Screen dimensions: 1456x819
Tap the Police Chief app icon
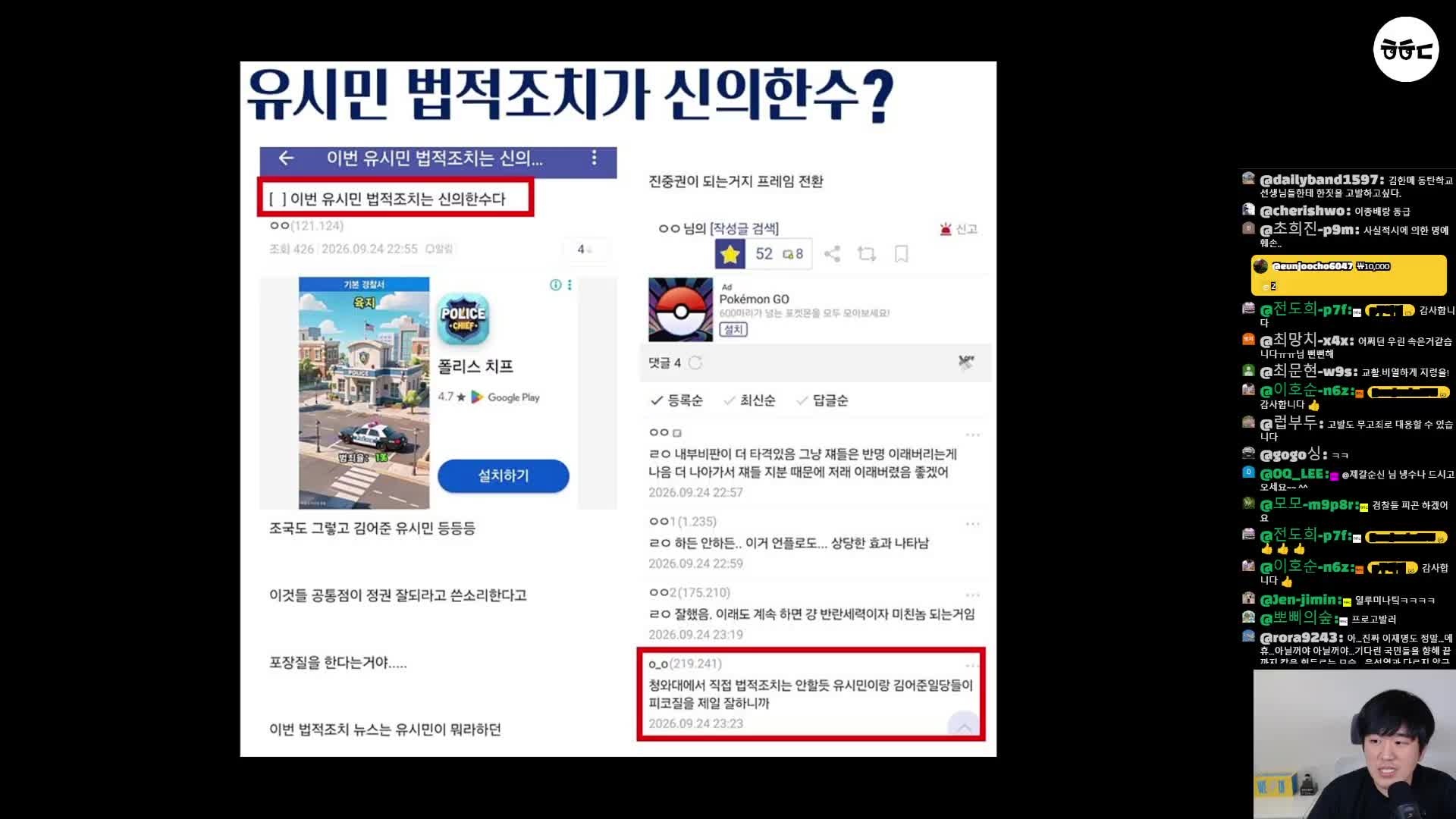463,319
